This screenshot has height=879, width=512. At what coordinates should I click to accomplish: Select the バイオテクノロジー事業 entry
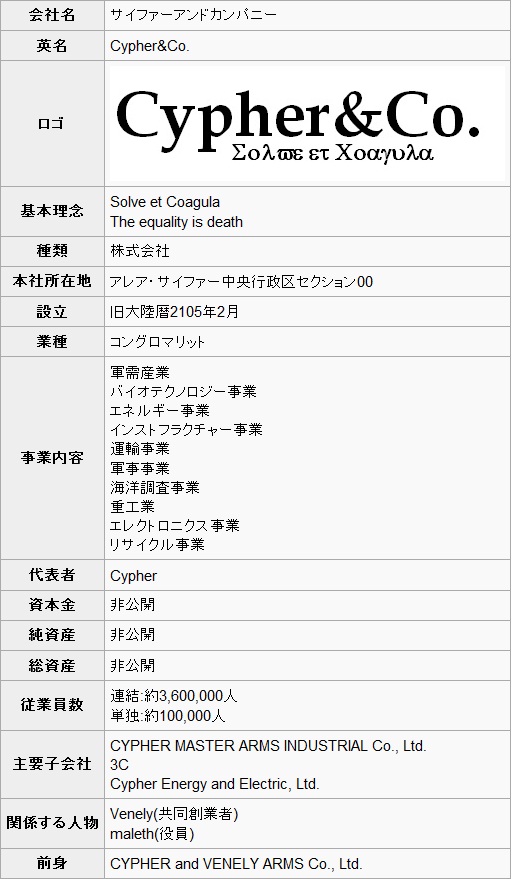(x=183, y=391)
